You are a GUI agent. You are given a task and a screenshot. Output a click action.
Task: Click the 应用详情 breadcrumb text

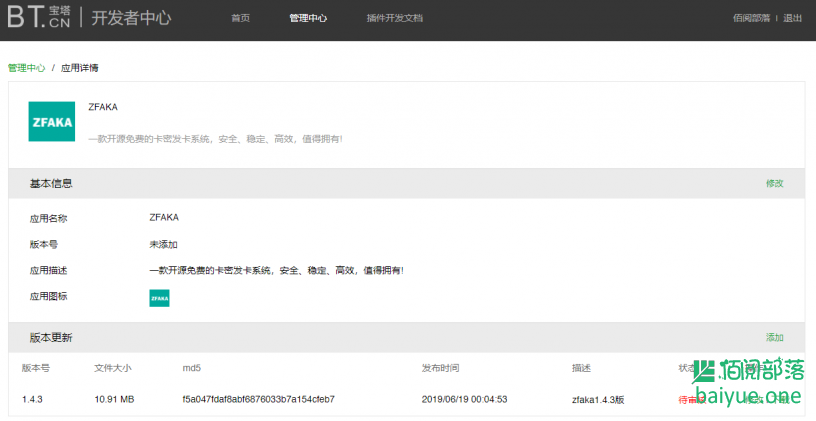coord(80,68)
